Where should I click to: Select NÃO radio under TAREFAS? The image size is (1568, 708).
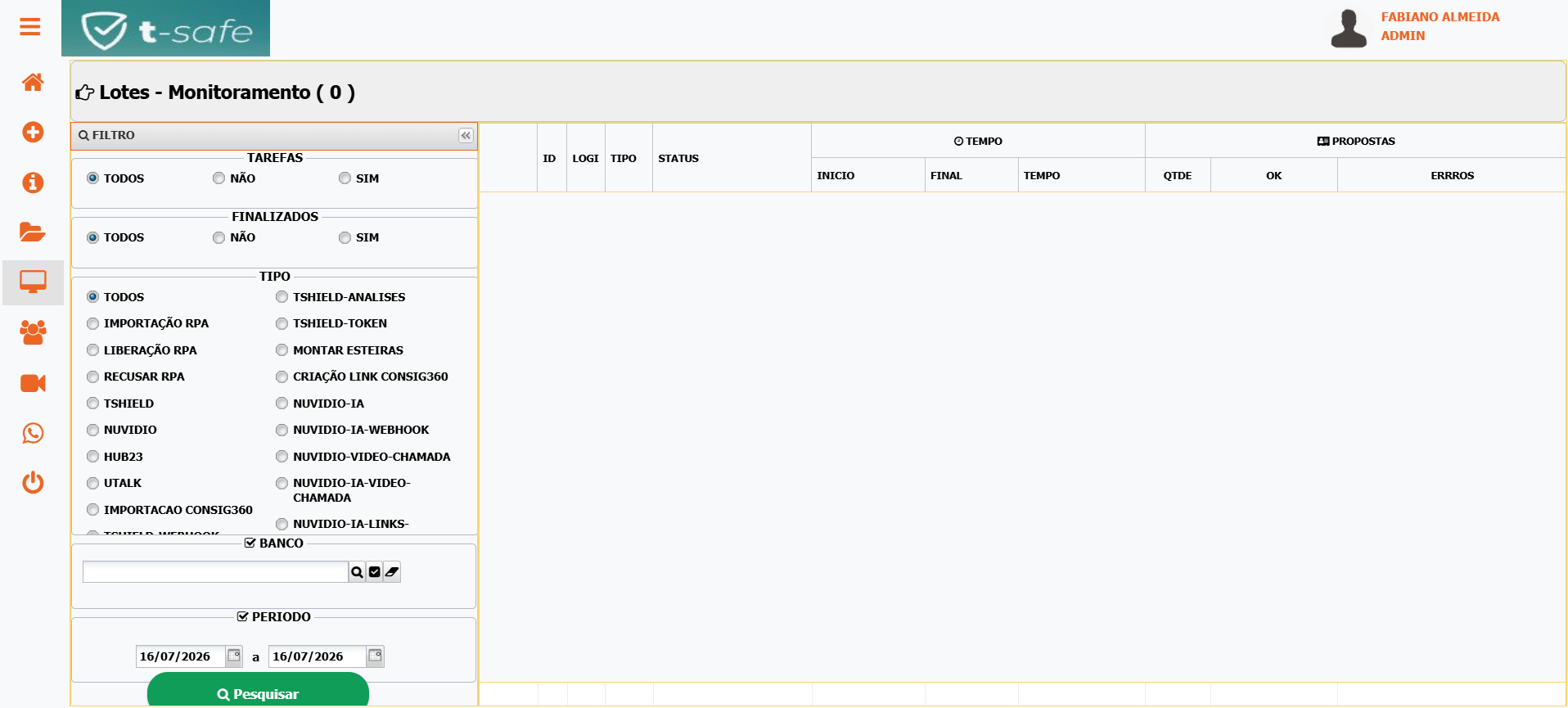pyautogui.click(x=219, y=178)
